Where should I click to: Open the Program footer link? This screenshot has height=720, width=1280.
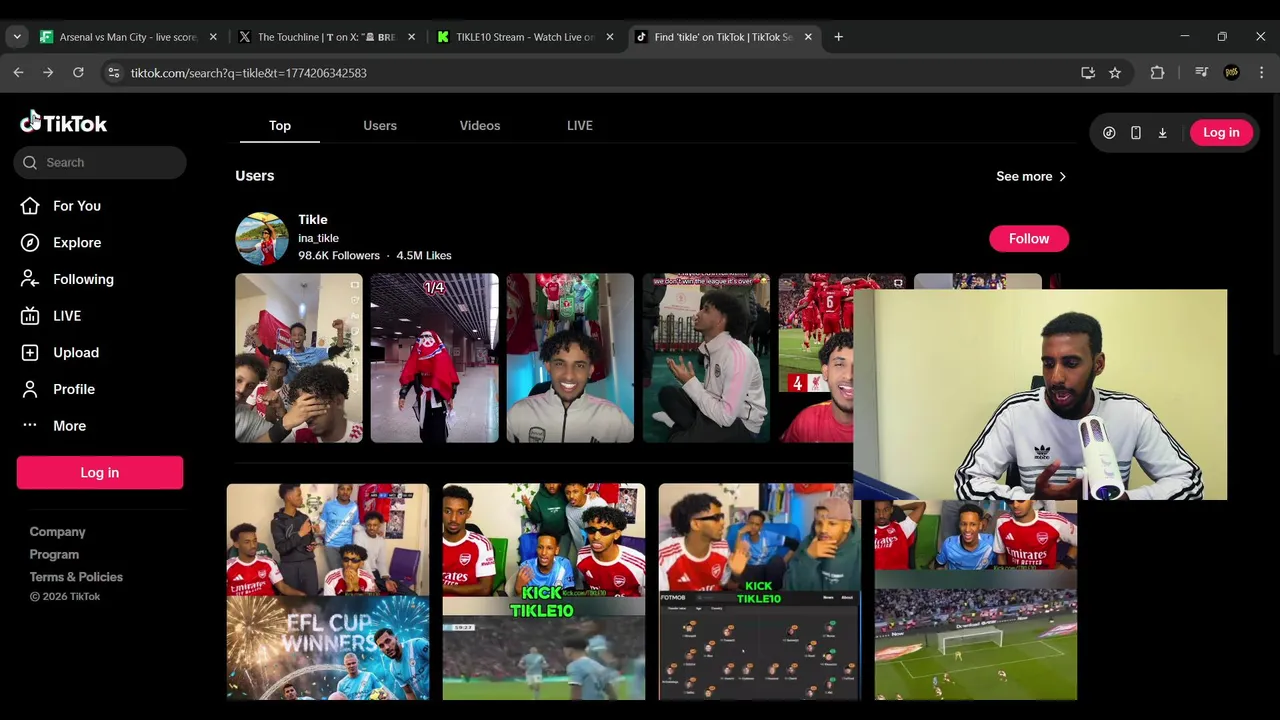(54, 555)
